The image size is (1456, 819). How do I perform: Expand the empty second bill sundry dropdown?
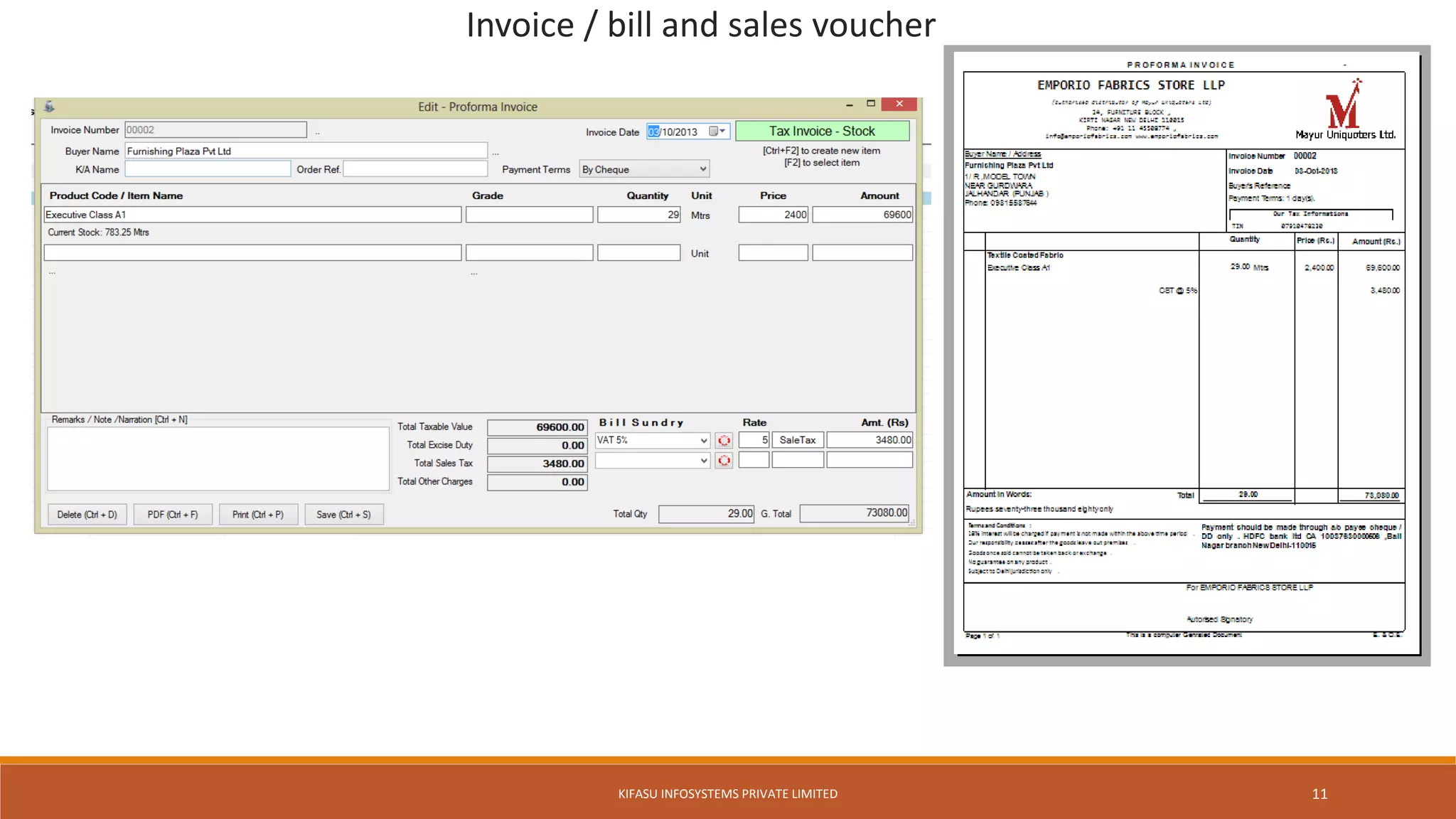pos(703,461)
